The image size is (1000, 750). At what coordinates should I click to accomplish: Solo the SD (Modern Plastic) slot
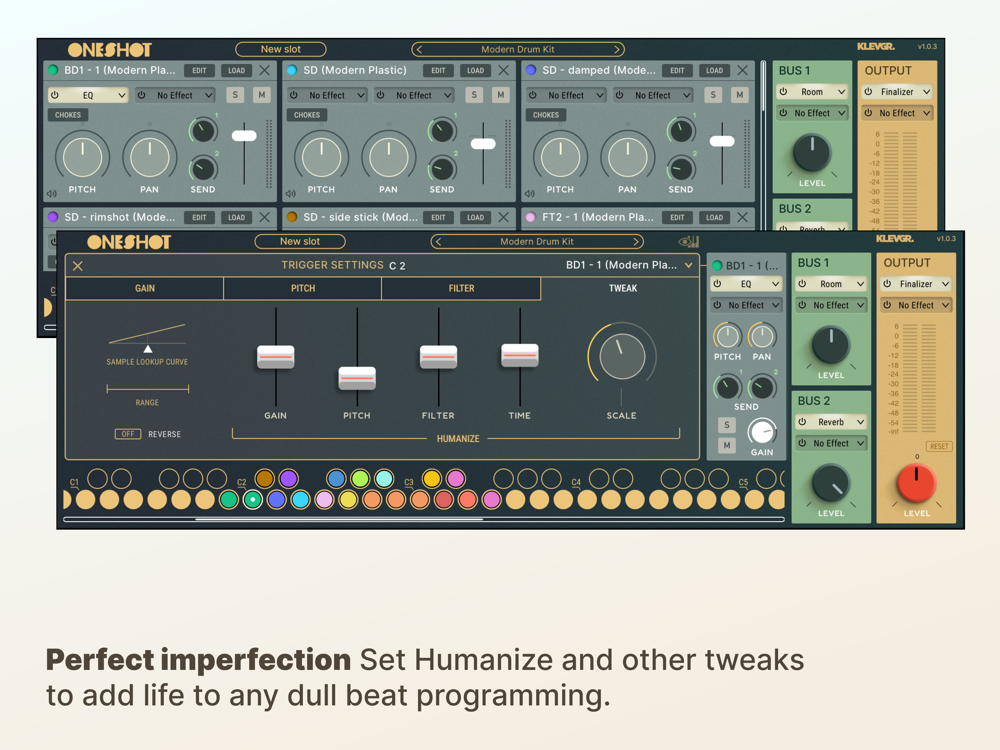(474, 95)
